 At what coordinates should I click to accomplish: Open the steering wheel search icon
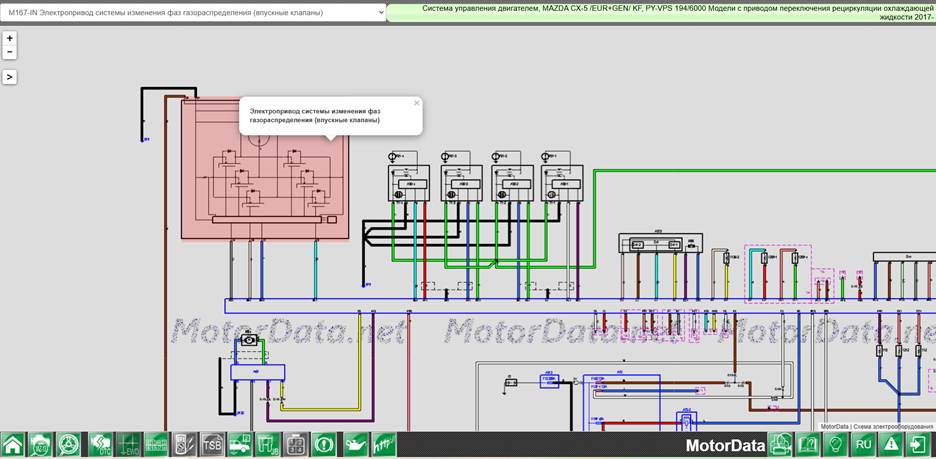point(69,445)
